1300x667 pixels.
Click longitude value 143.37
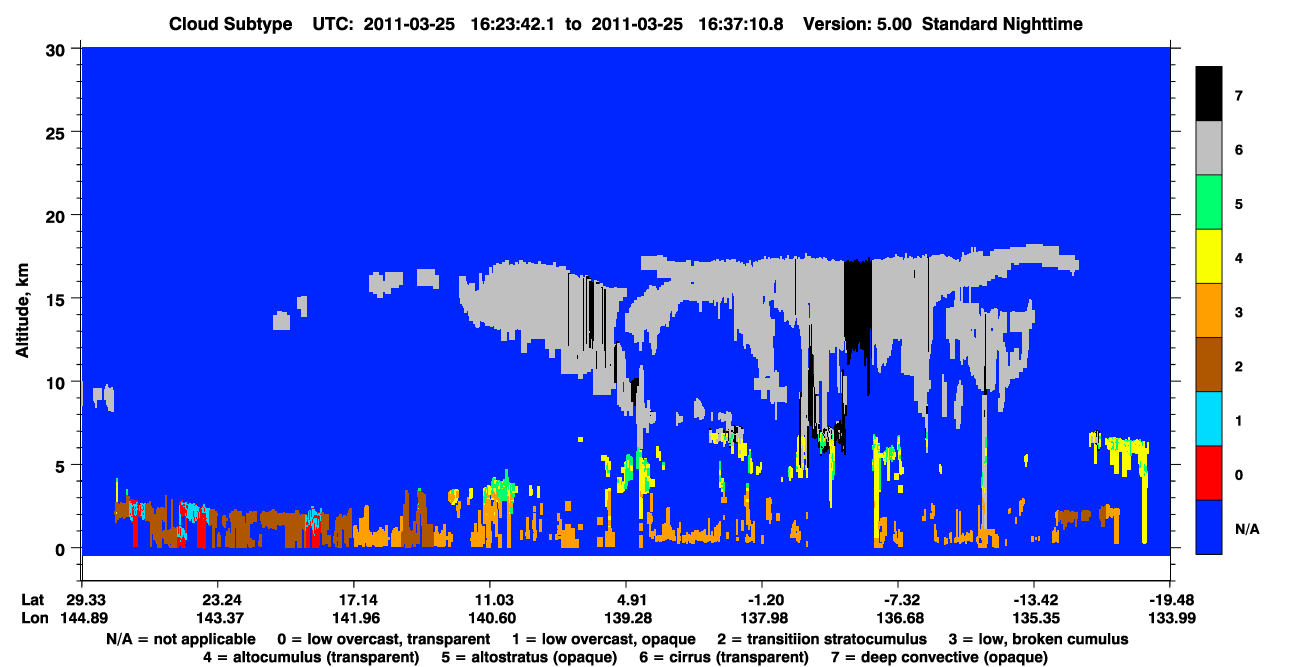tap(217, 617)
